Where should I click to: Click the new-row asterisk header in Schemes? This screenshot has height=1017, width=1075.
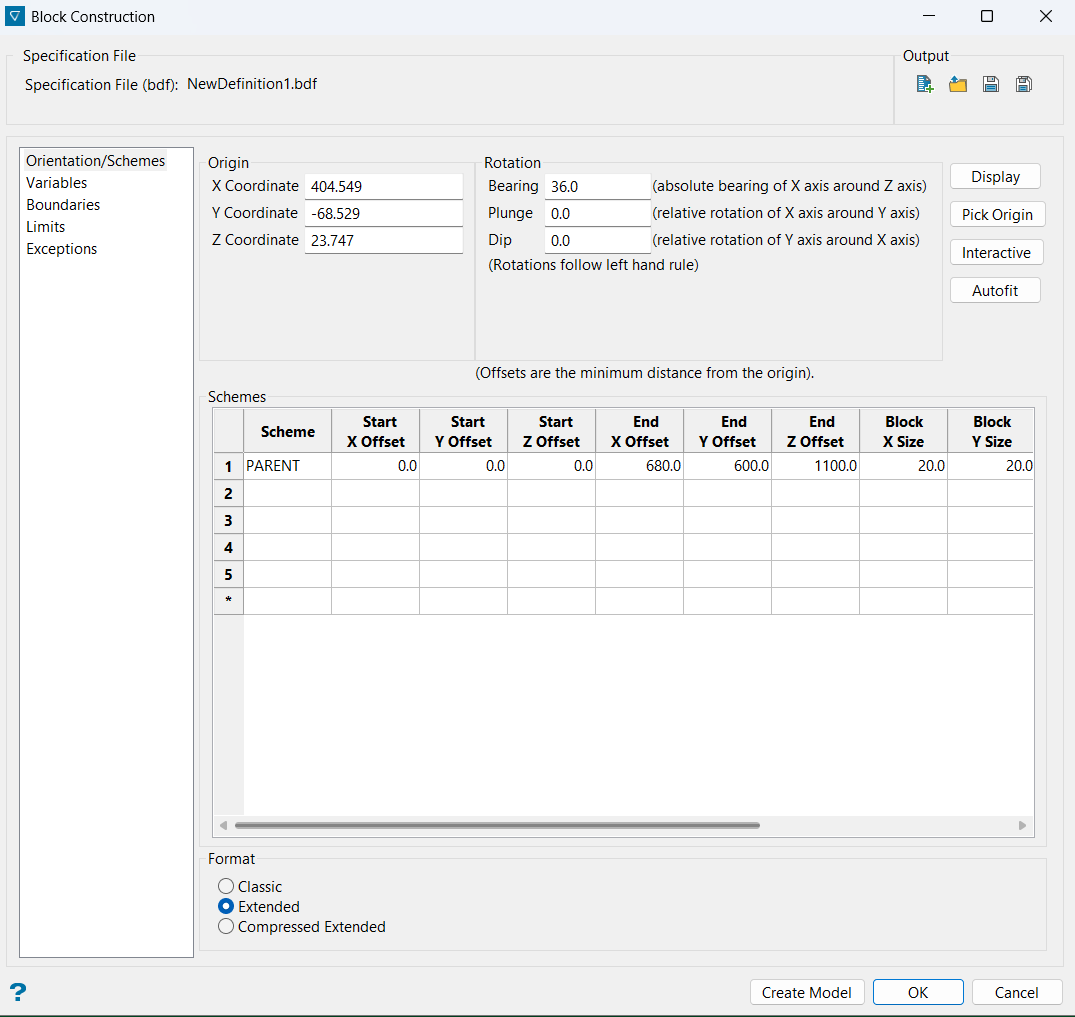tap(228, 601)
